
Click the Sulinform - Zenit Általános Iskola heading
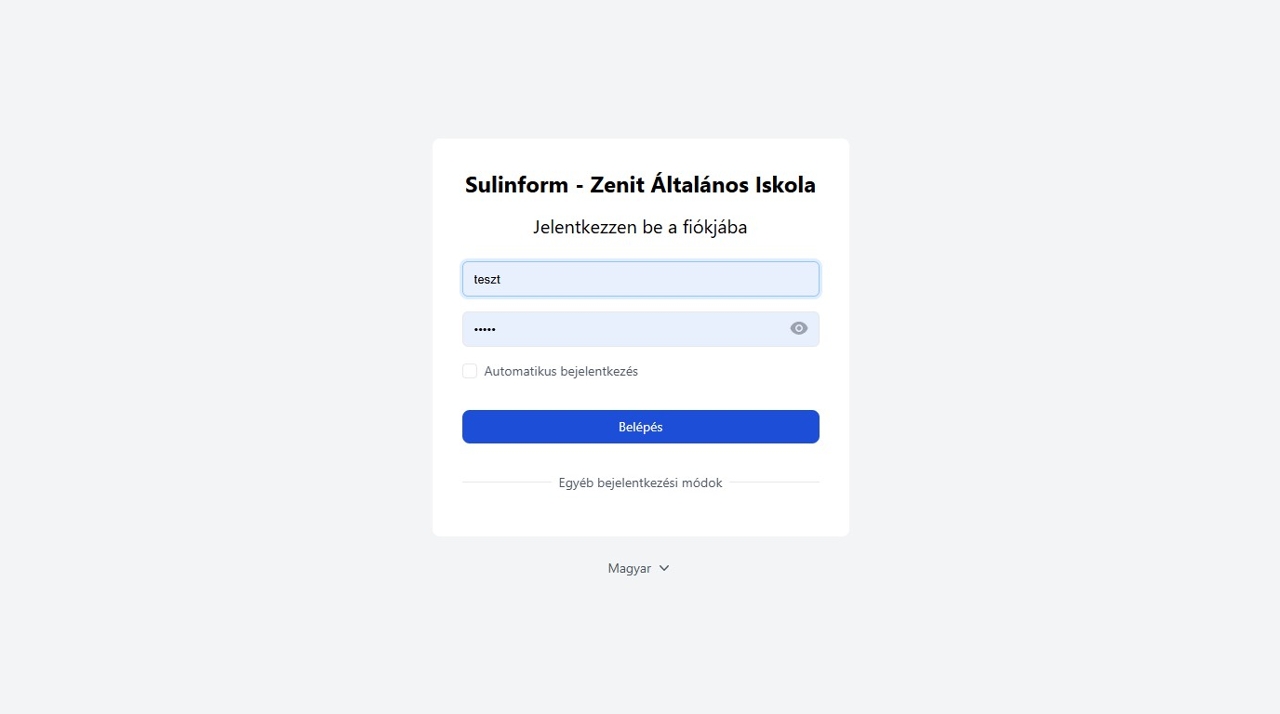point(640,185)
